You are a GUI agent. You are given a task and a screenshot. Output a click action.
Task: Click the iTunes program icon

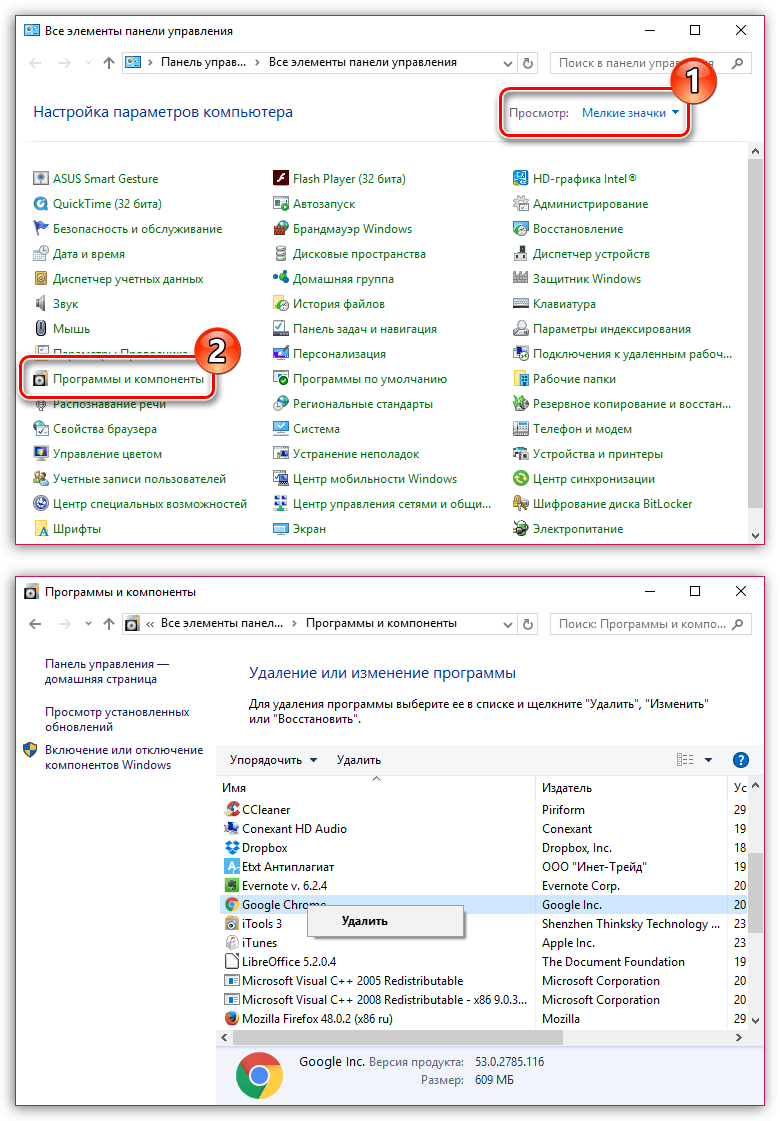(232, 943)
